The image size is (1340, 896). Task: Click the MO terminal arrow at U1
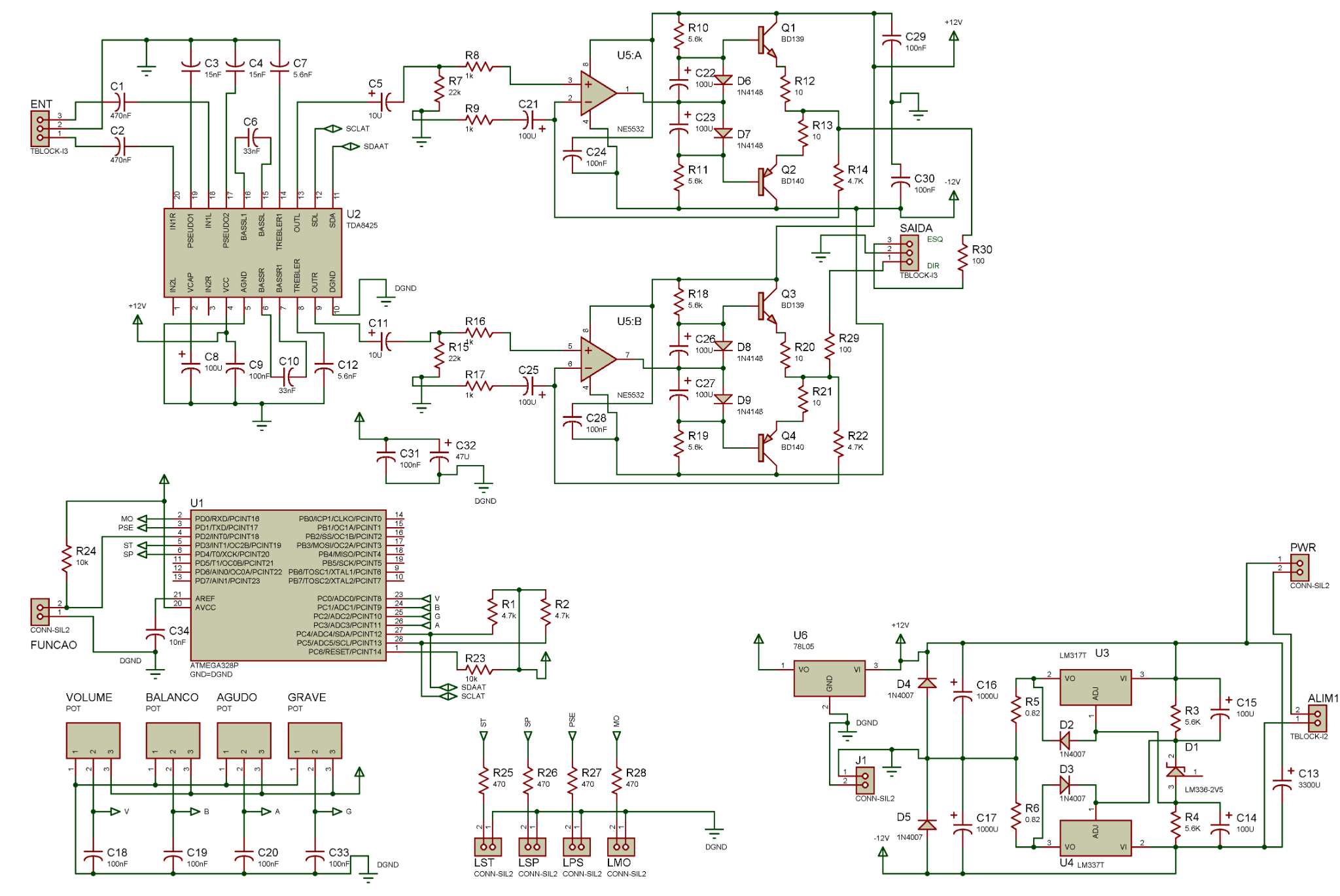point(142,519)
